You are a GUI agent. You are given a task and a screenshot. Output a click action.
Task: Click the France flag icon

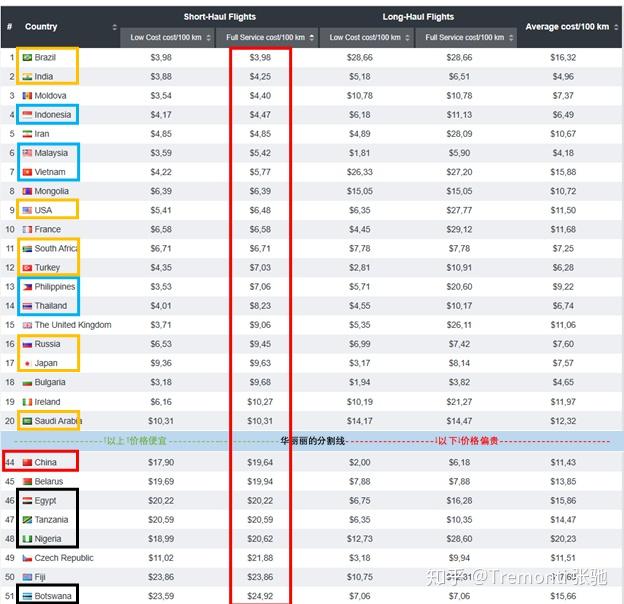click(x=27, y=230)
